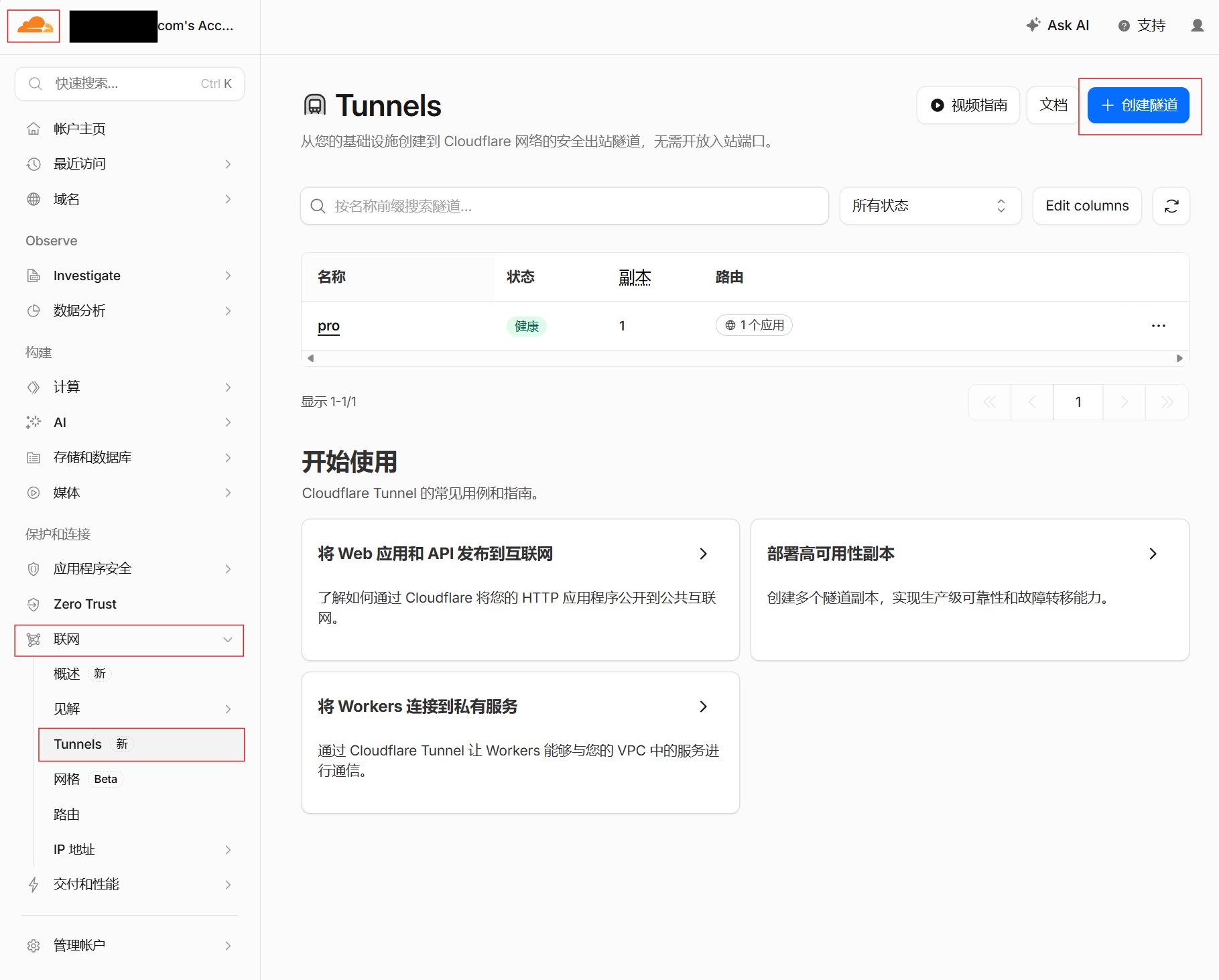Click the 存储和数据库 sidebar icon

34,458
